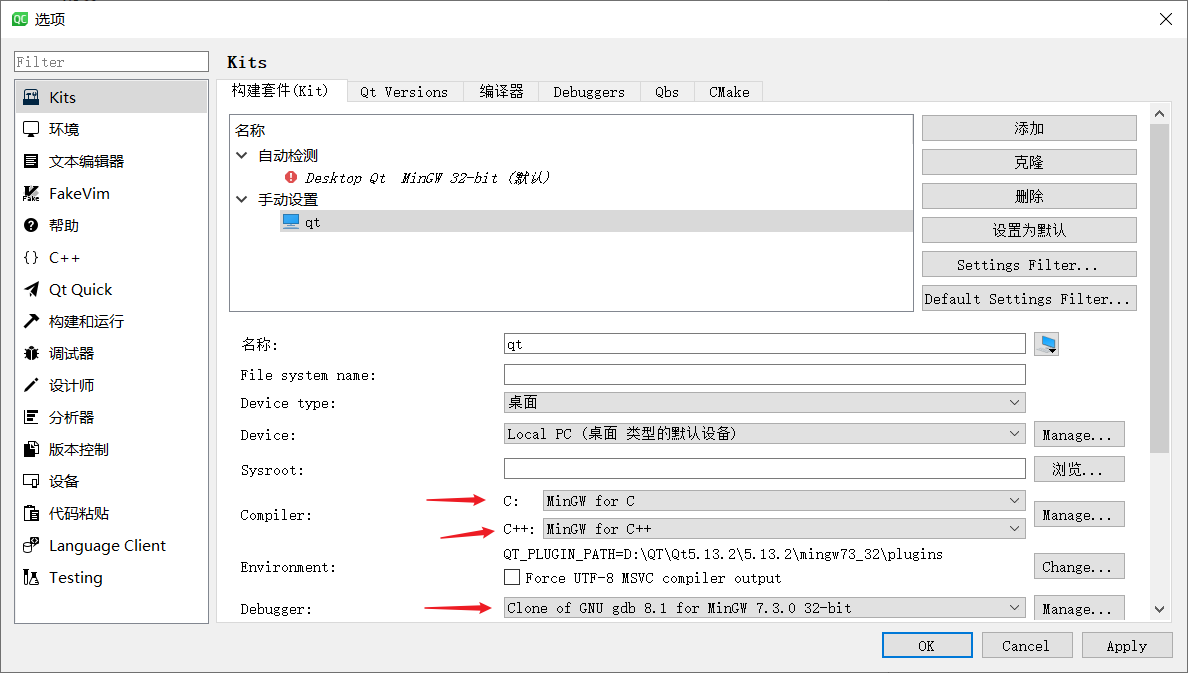Open Settings Filter... button
Image resolution: width=1188 pixels, height=673 pixels.
1029,265
